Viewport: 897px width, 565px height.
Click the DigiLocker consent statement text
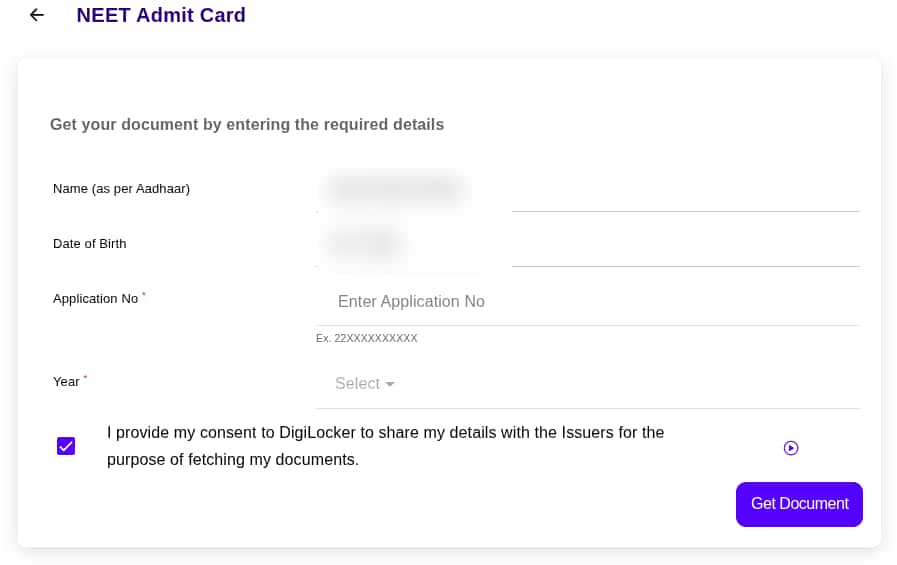coord(385,433)
